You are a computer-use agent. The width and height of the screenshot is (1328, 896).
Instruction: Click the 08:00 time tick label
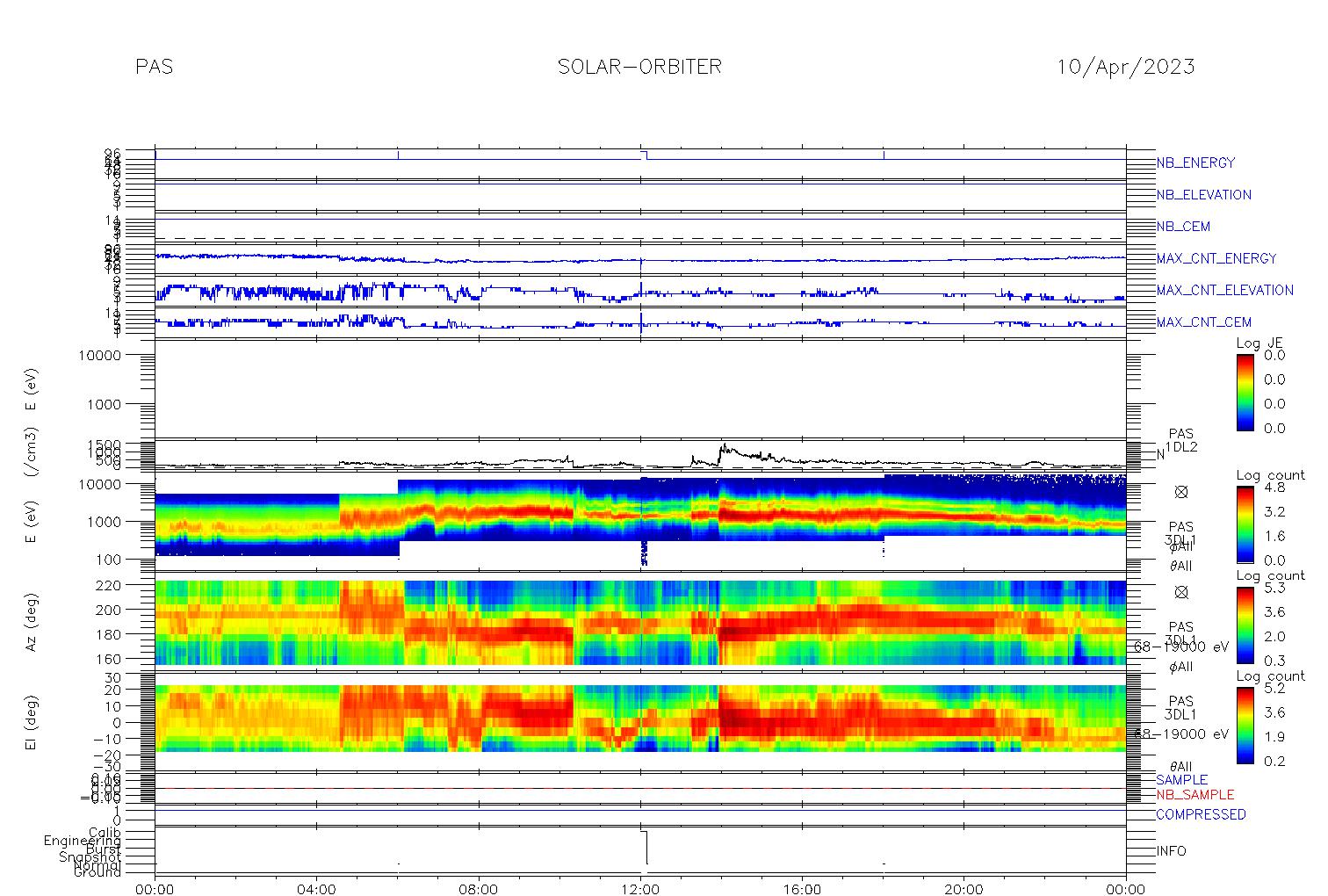pyautogui.click(x=479, y=889)
